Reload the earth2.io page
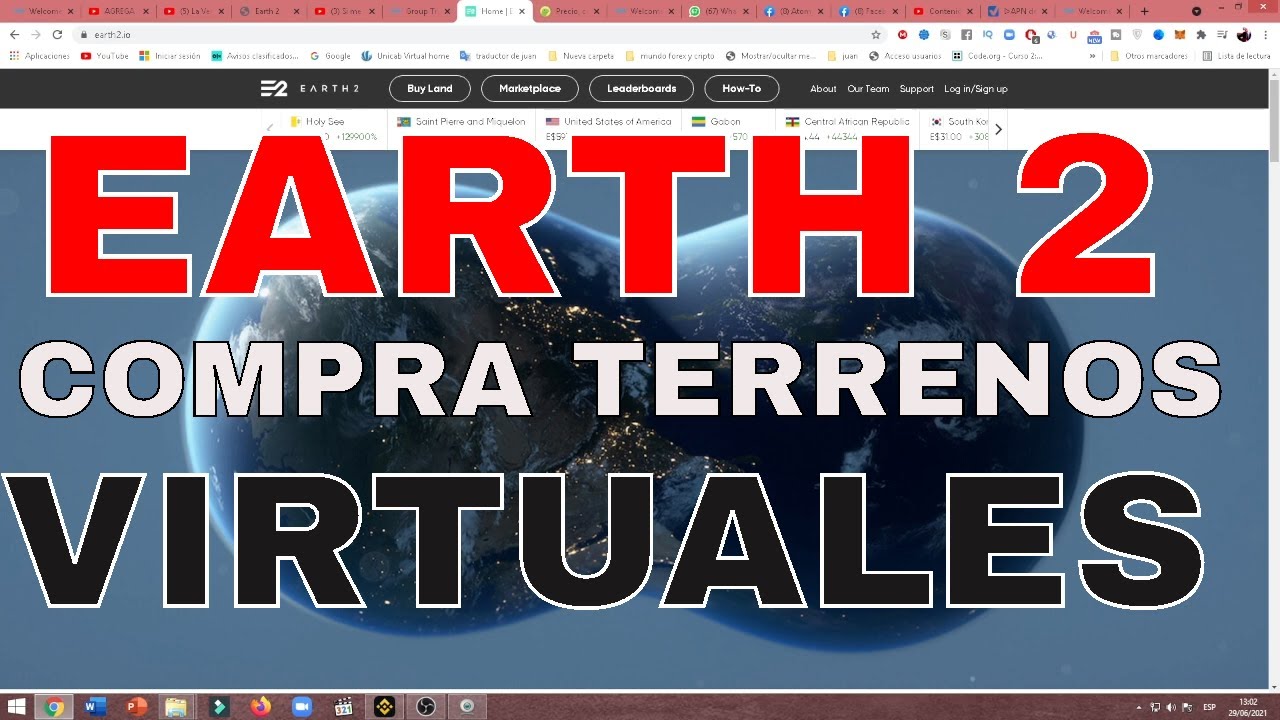Image resolution: width=1280 pixels, height=720 pixels. [57, 34]
